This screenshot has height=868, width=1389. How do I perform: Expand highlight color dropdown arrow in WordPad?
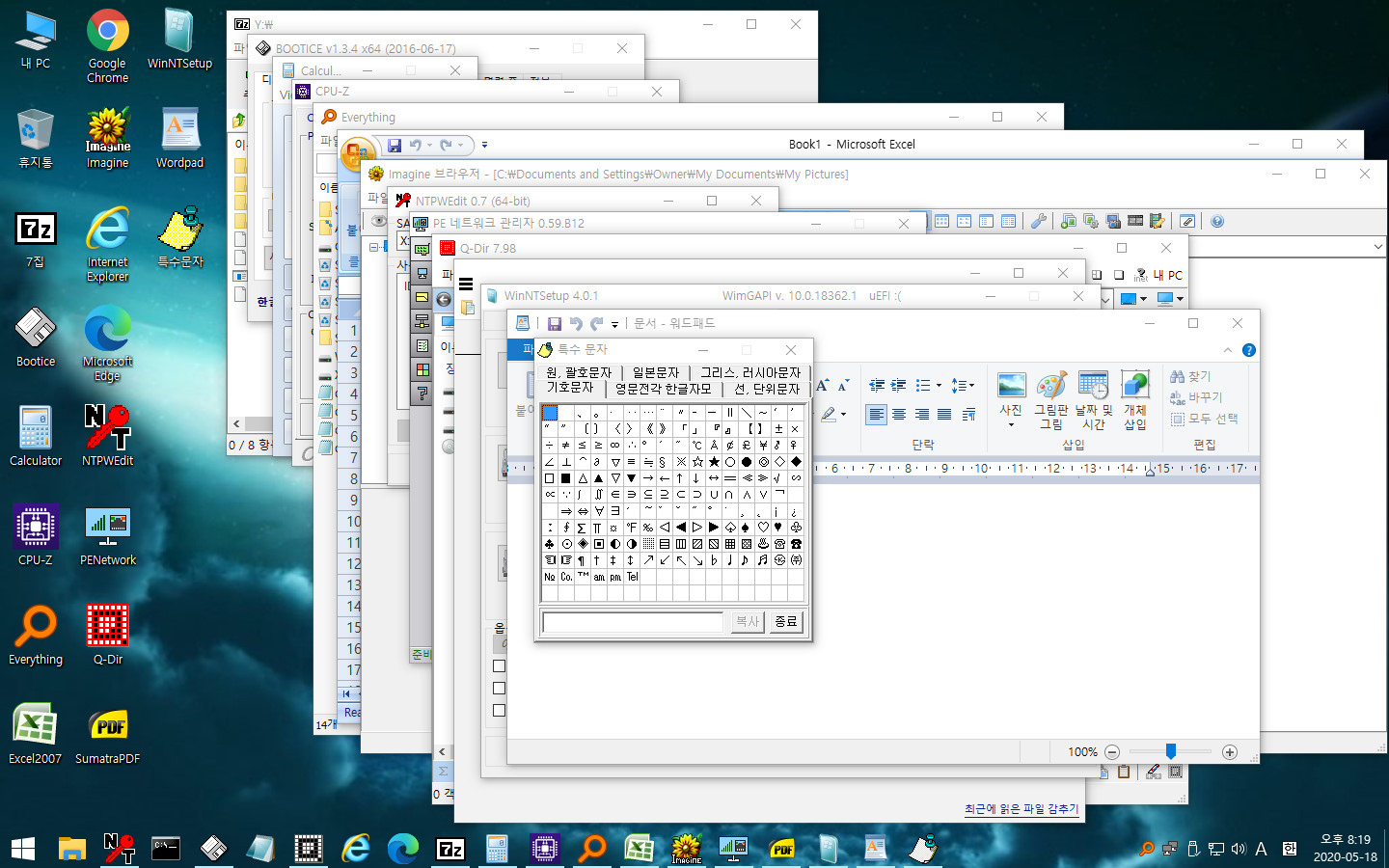[x=843, y=415]
